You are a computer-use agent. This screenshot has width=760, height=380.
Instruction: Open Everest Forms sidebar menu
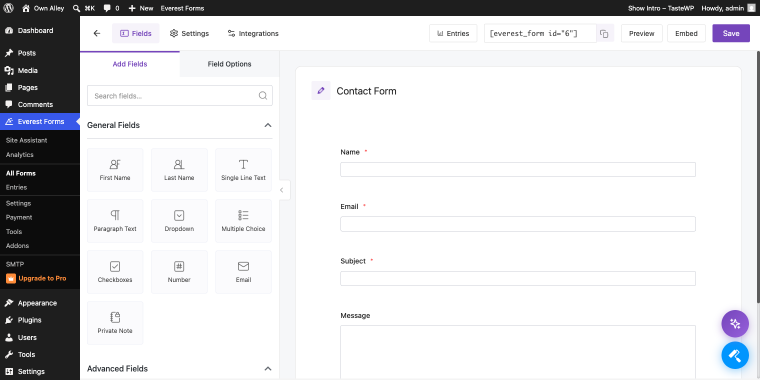[x=40, y=121]
